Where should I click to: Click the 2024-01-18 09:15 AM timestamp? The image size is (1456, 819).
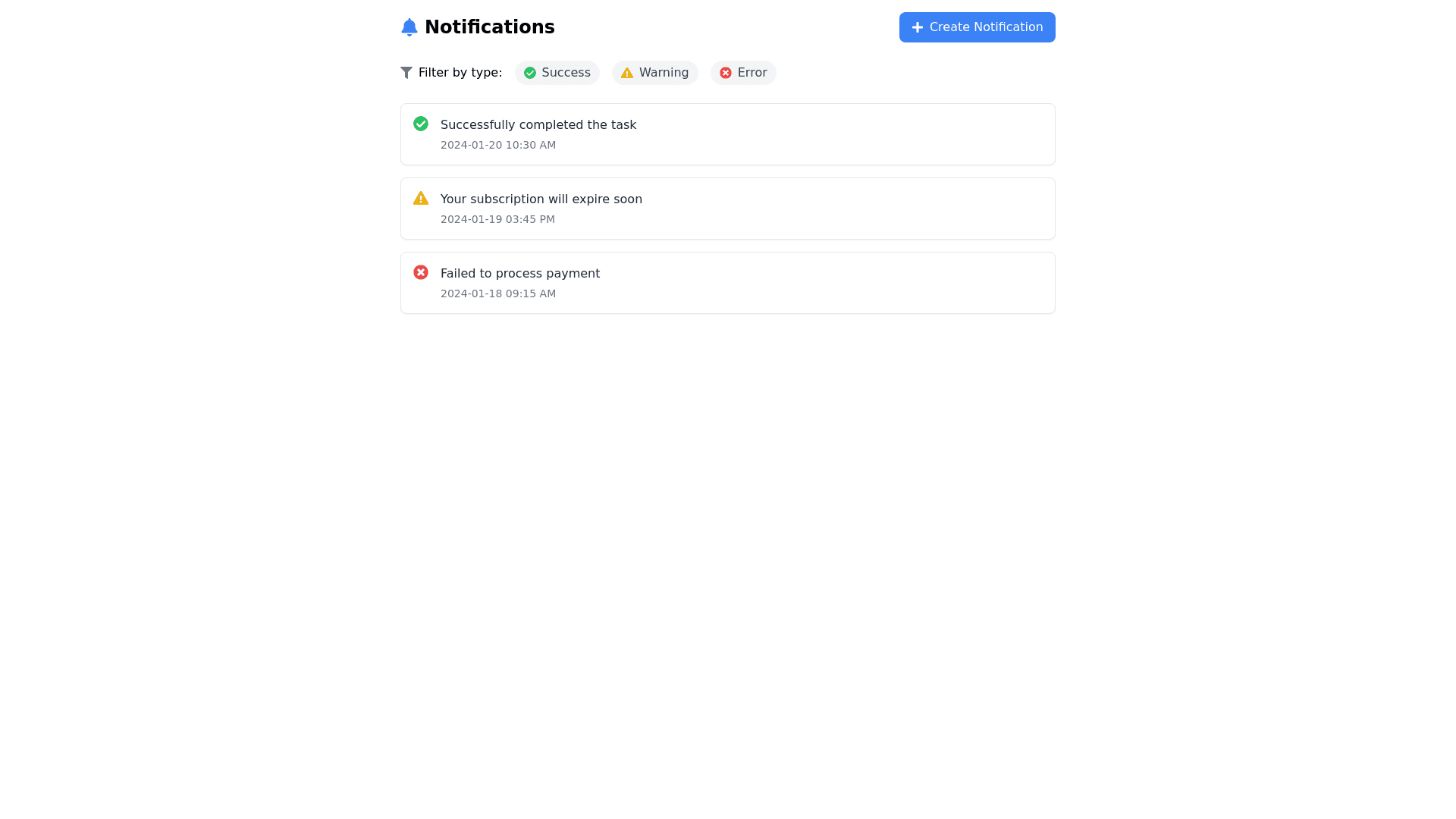coord(498,293)
